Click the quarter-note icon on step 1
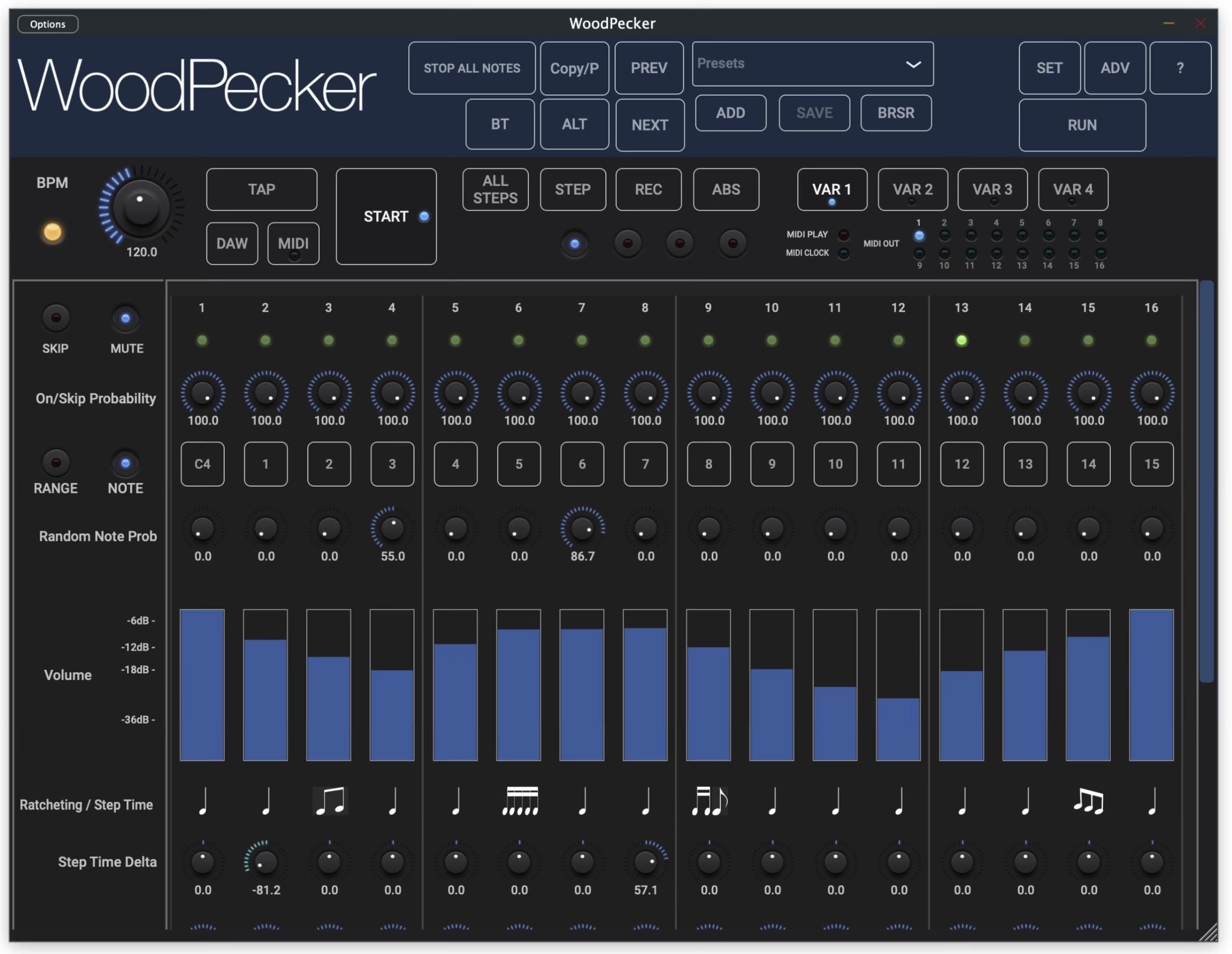This screenshot has height=954, width=1232. tap(203, 801)
